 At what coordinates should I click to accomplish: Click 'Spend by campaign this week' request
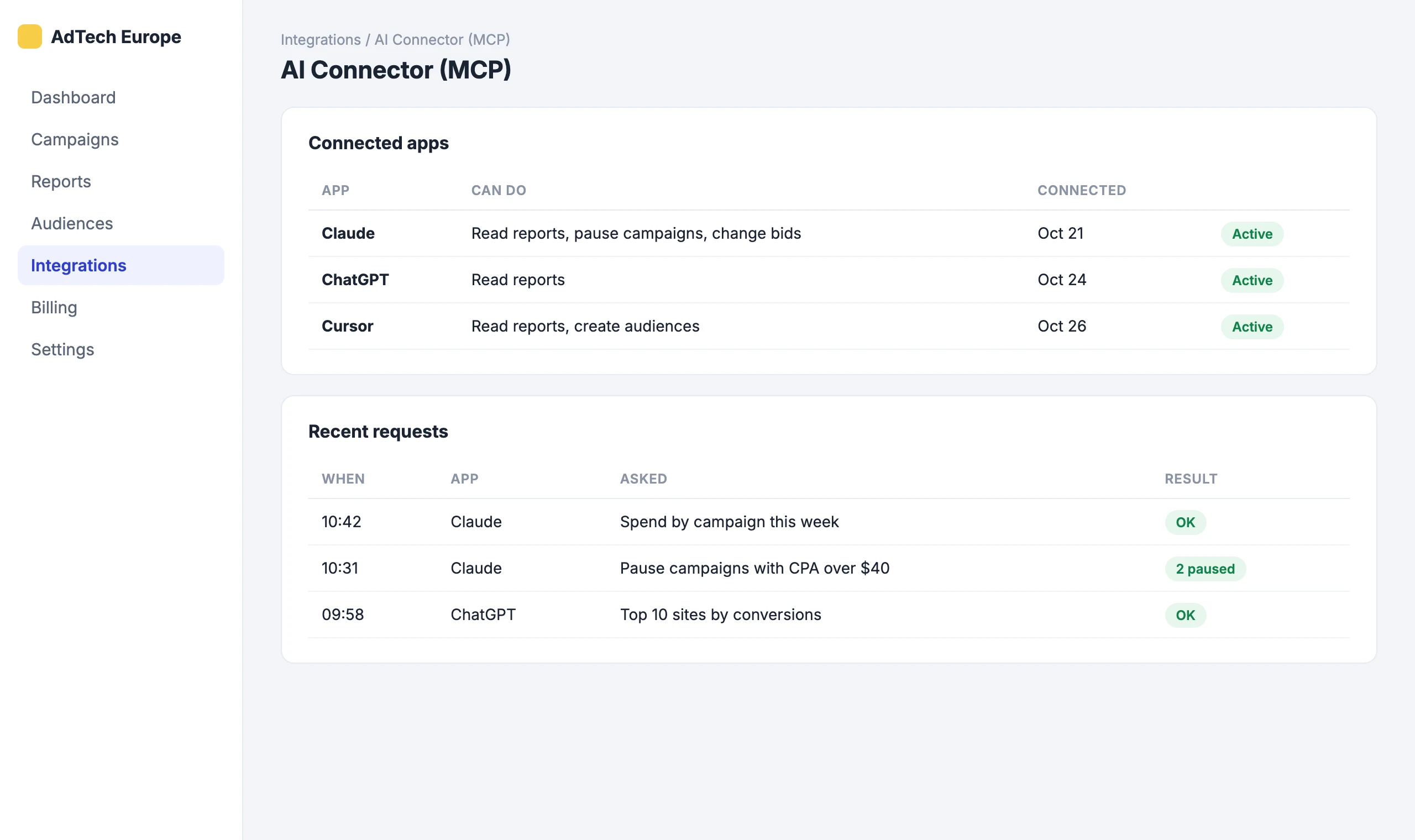click(x=729, y=521)
